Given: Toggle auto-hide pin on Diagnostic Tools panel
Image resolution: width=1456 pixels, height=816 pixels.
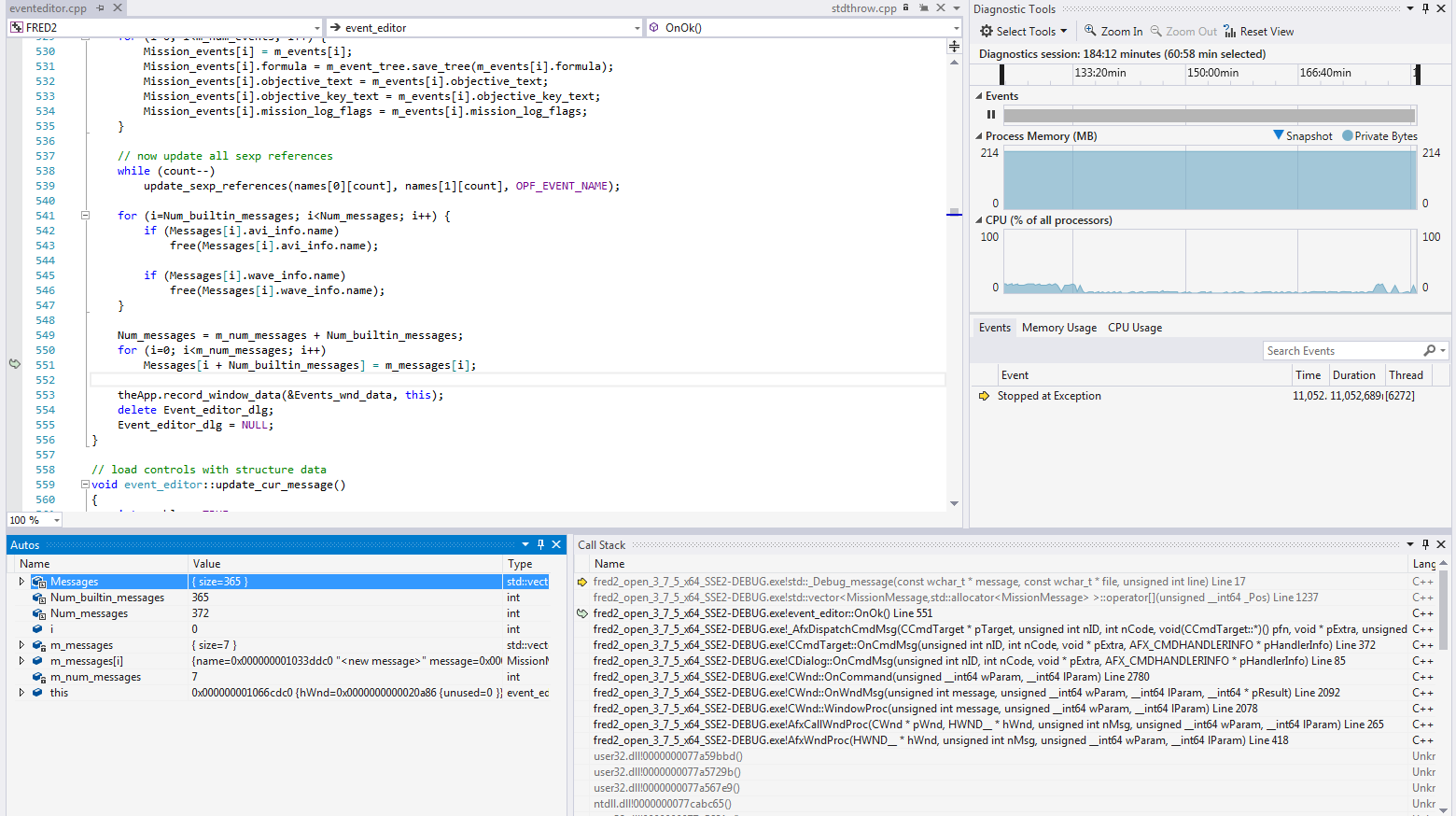Looking at the screenshot, I should [1425, 9].
